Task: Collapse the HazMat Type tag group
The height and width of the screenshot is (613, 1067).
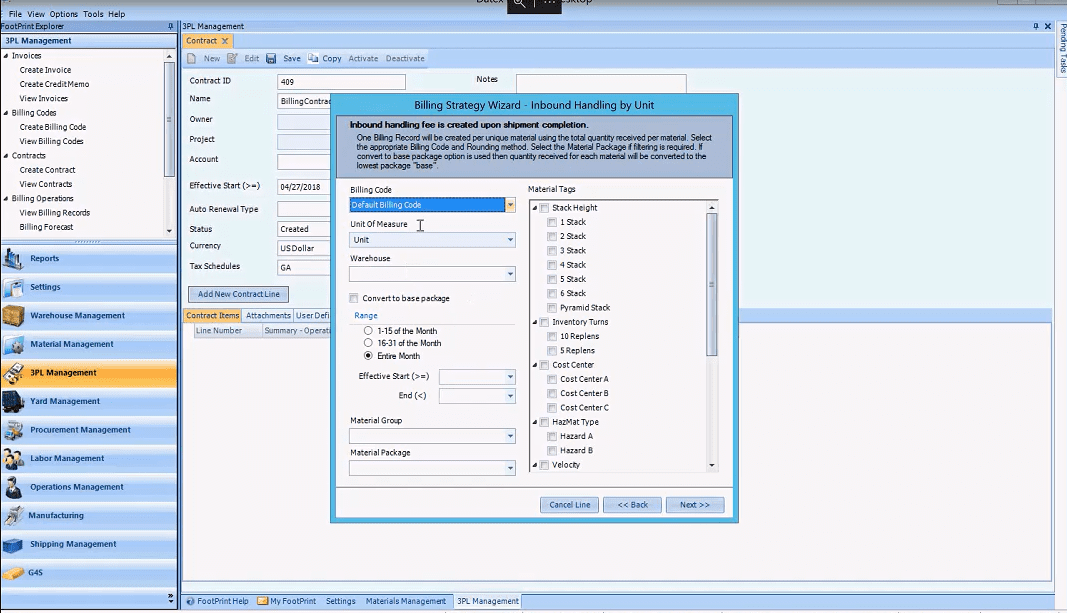Action: (x=535, y=423)
